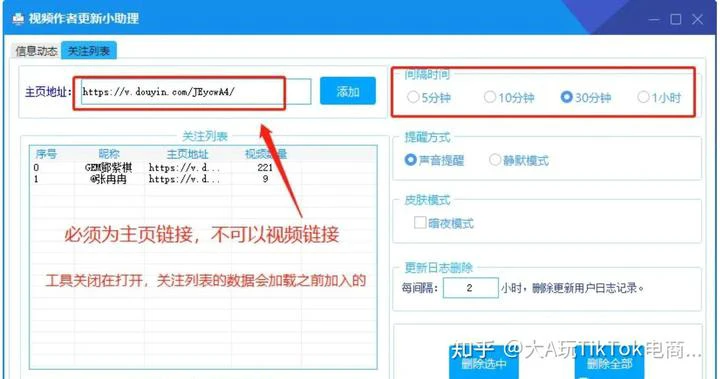Screen dimensions: 720x379
Task: Choose the 30分钟 interval radio button
Action: click(586, 97)
